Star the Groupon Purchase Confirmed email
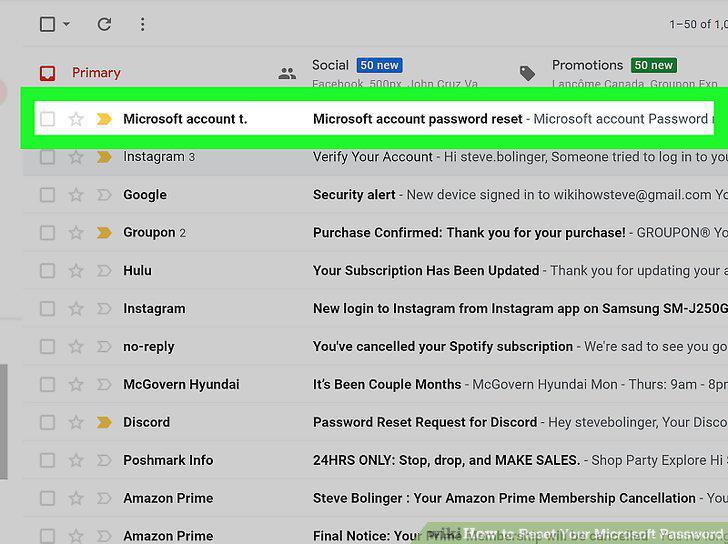Viewport: 728px width, 544px height. 76,233
